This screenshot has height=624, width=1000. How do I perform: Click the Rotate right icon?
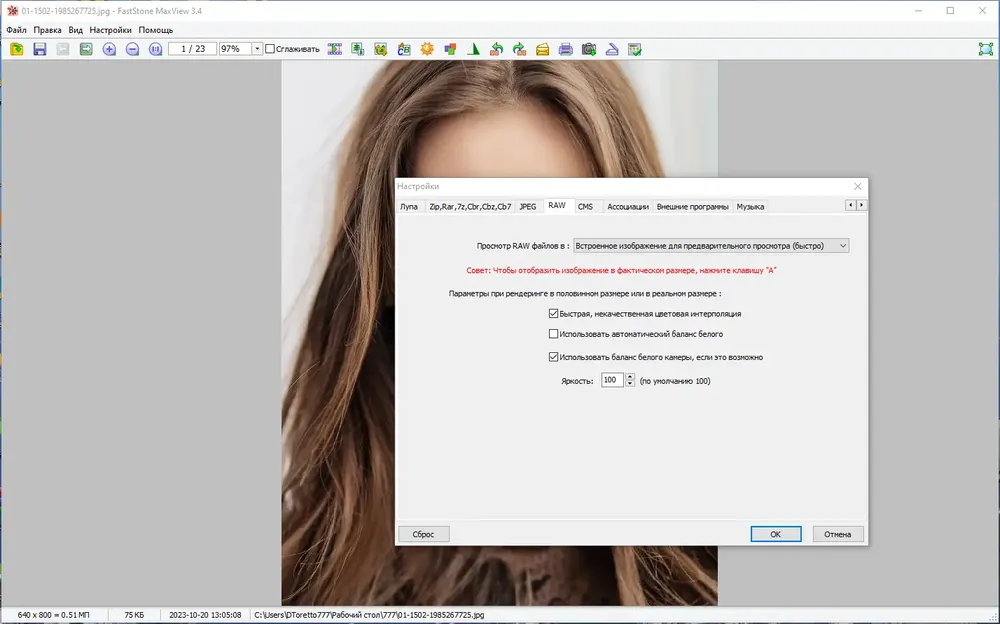[519, 49]
